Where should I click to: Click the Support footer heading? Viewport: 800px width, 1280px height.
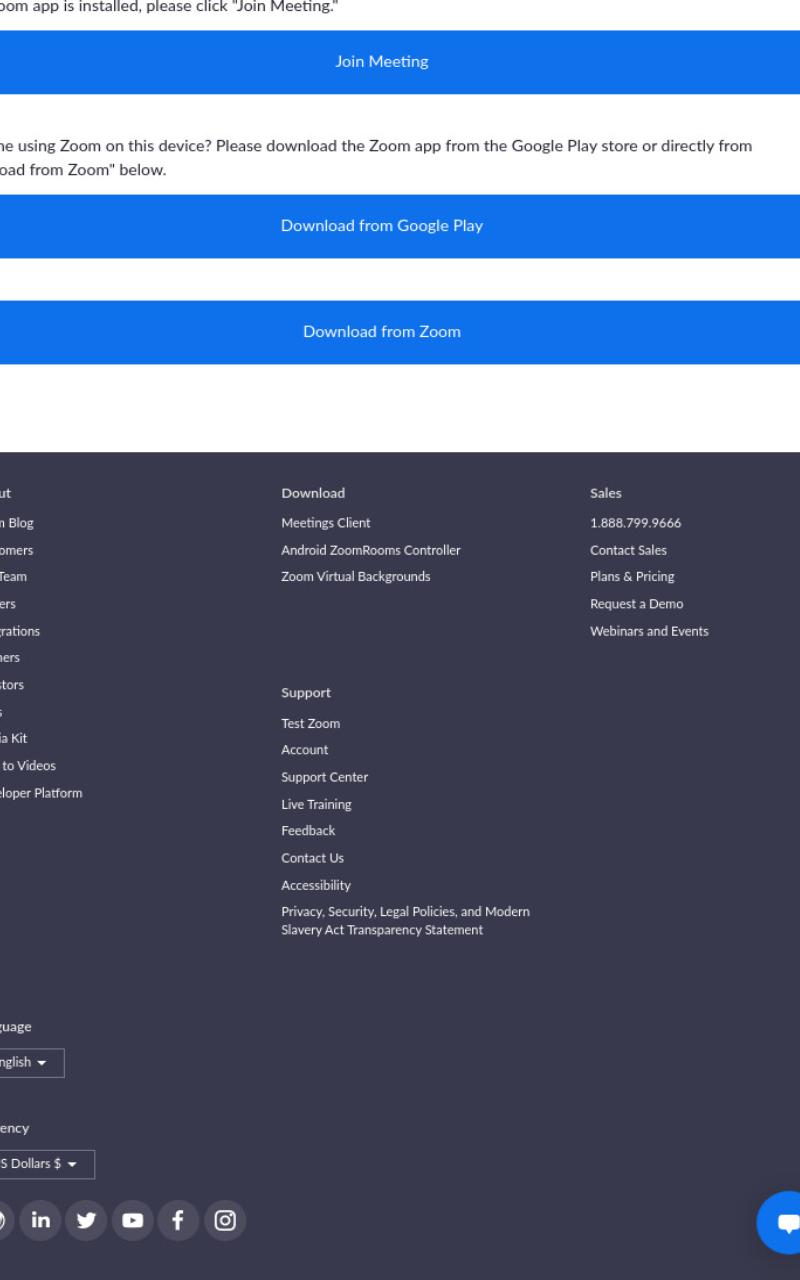click(306, 693)
